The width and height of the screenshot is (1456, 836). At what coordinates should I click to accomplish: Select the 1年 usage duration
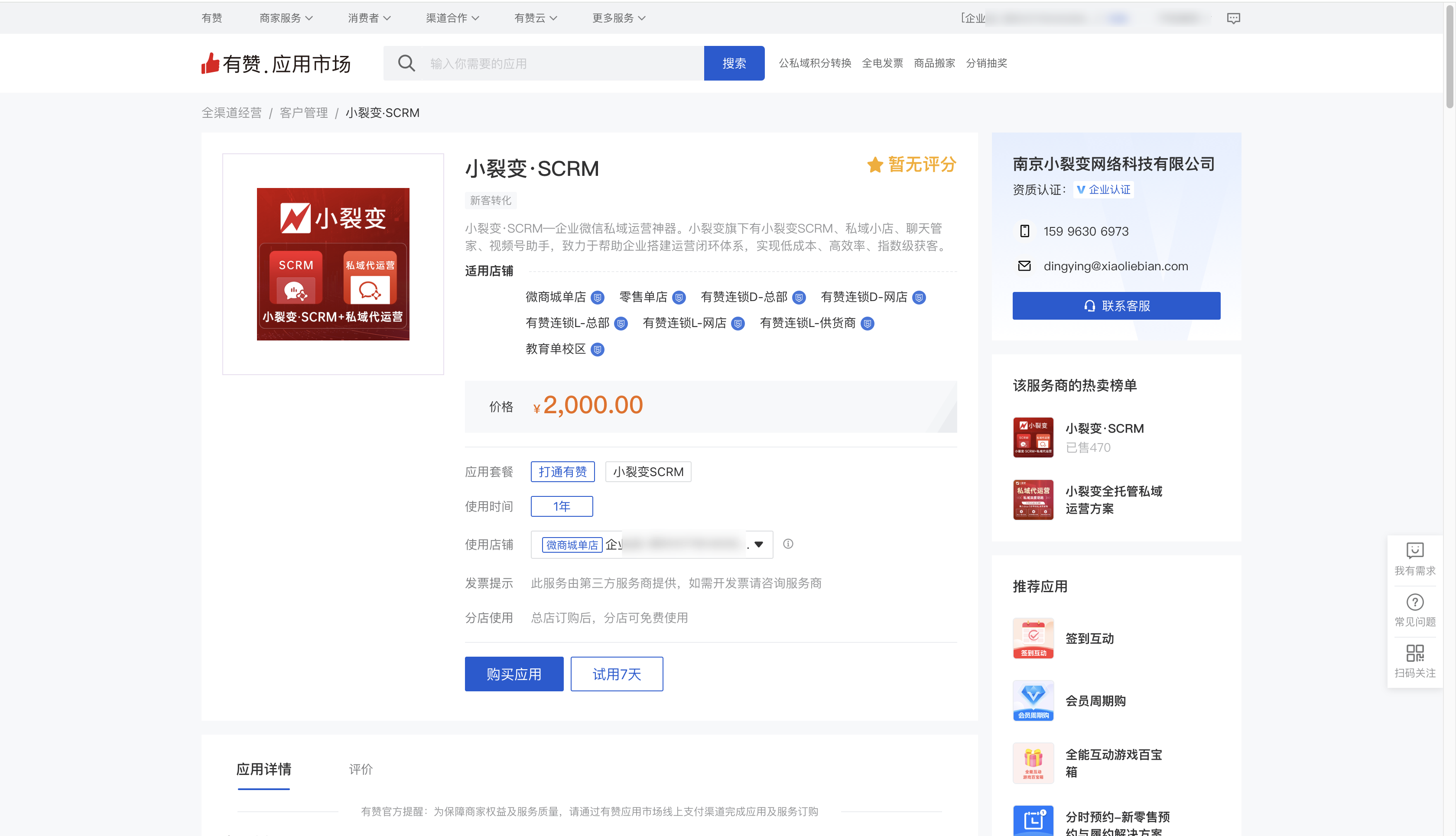[561, 506]
